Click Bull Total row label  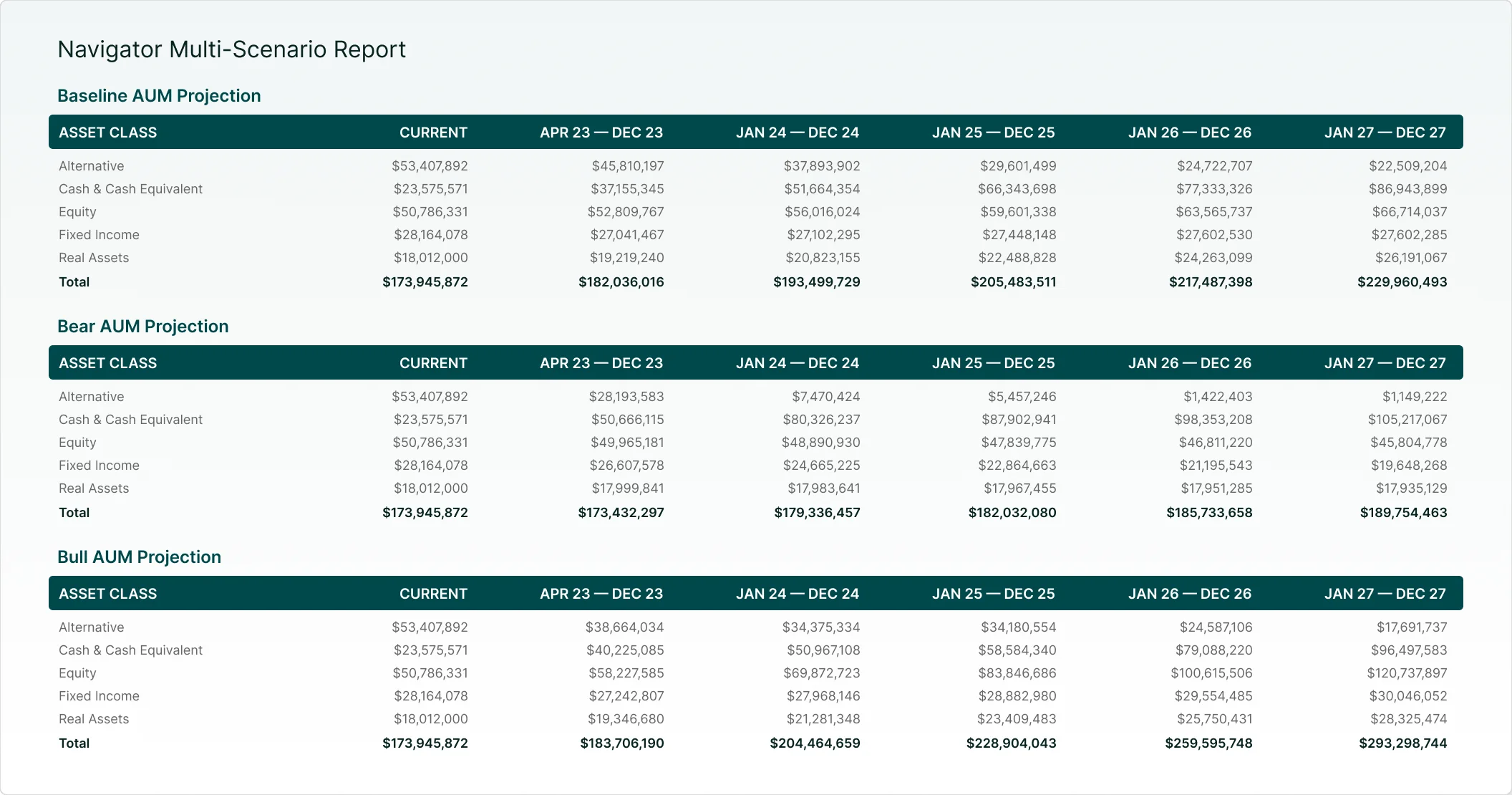point(74,743)
